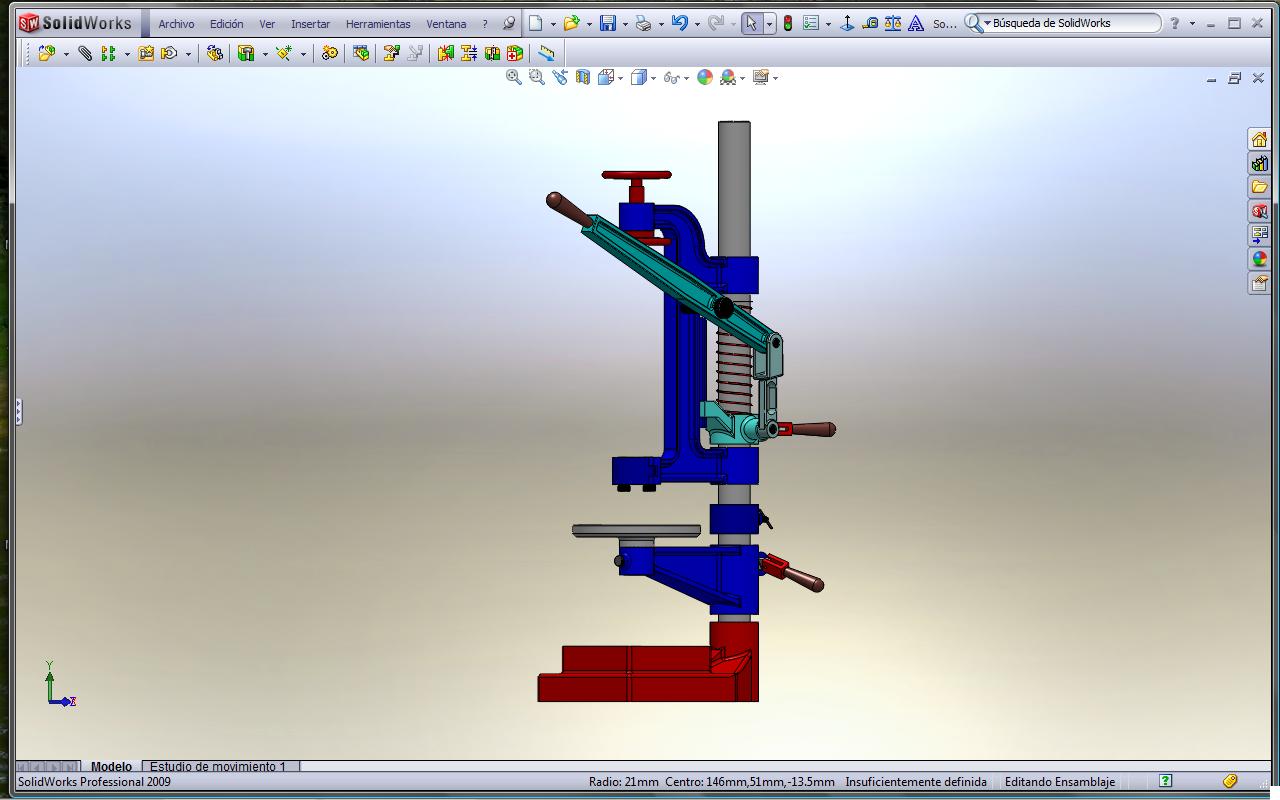This screenshot has width=1280, height=800.
Task: Open the Appearances color ball in task pane
Action: pyautogui.click(x=1259, y=259)
